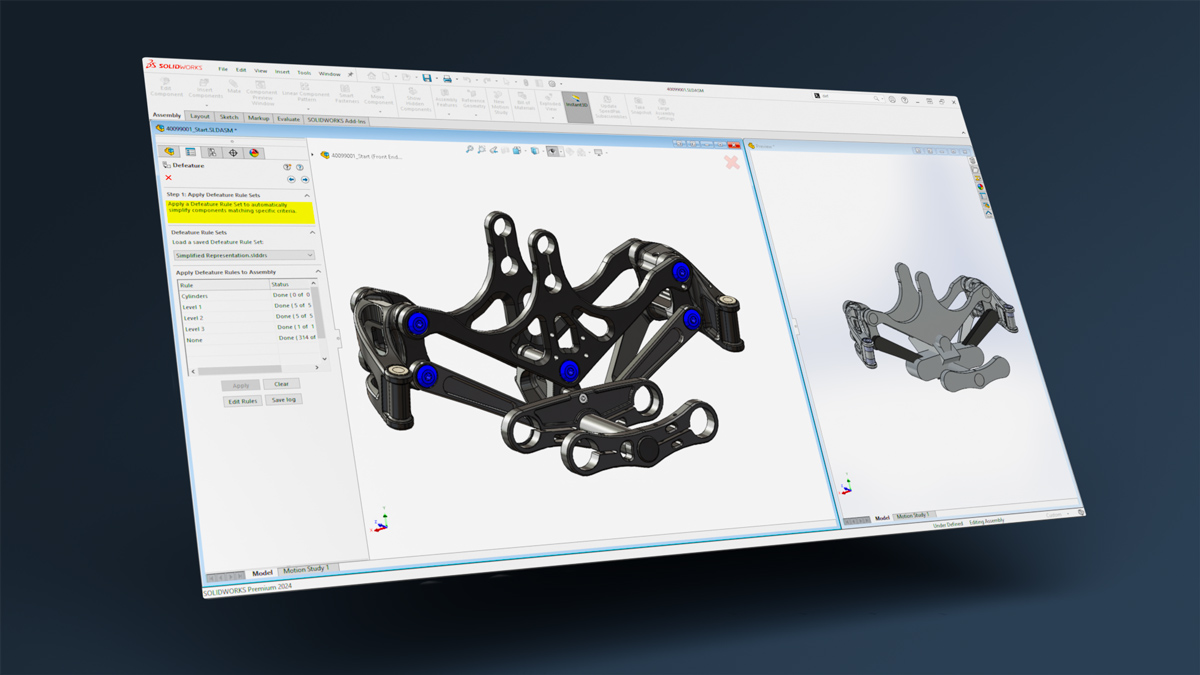Open the Edit menu
Image resolution: width=1200 pixels, height=675 pixels.
pyautogui.click(x=241, y=70)
